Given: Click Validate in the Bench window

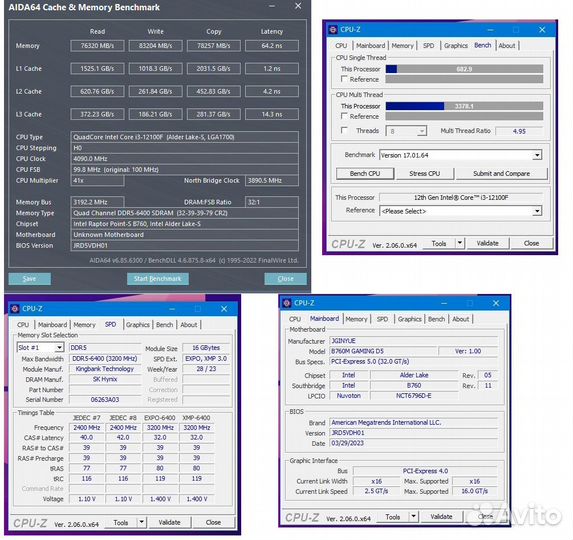Looking at the screenshot, I should (x=487, y=243).
